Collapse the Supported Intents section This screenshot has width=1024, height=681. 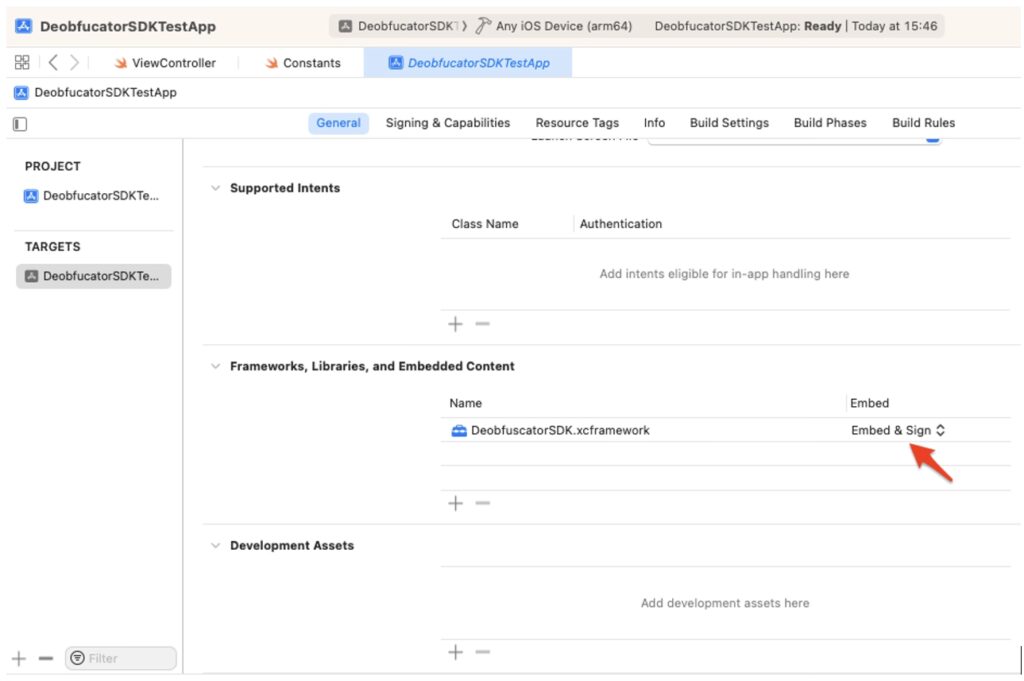click(215, 188)
